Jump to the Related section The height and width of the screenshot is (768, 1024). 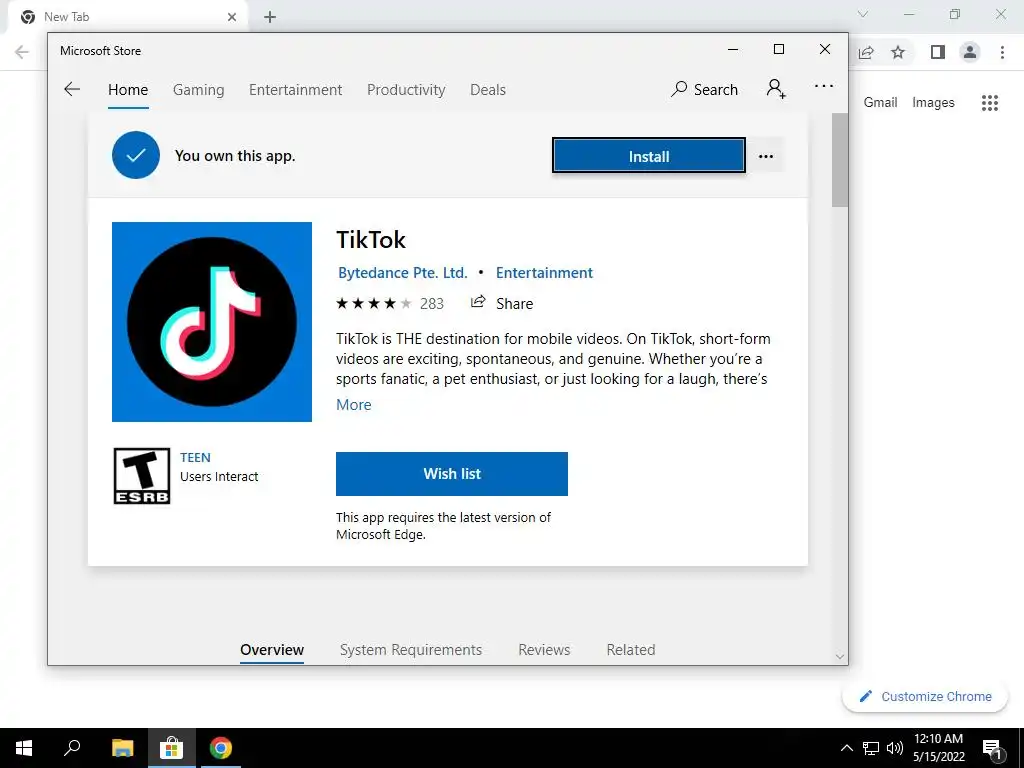(631, 650)
